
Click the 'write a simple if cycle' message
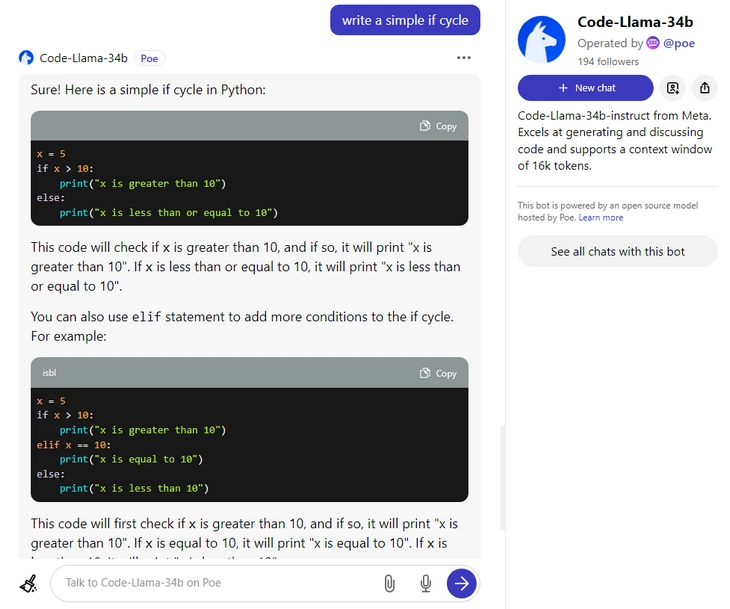[x=405, y=20]
